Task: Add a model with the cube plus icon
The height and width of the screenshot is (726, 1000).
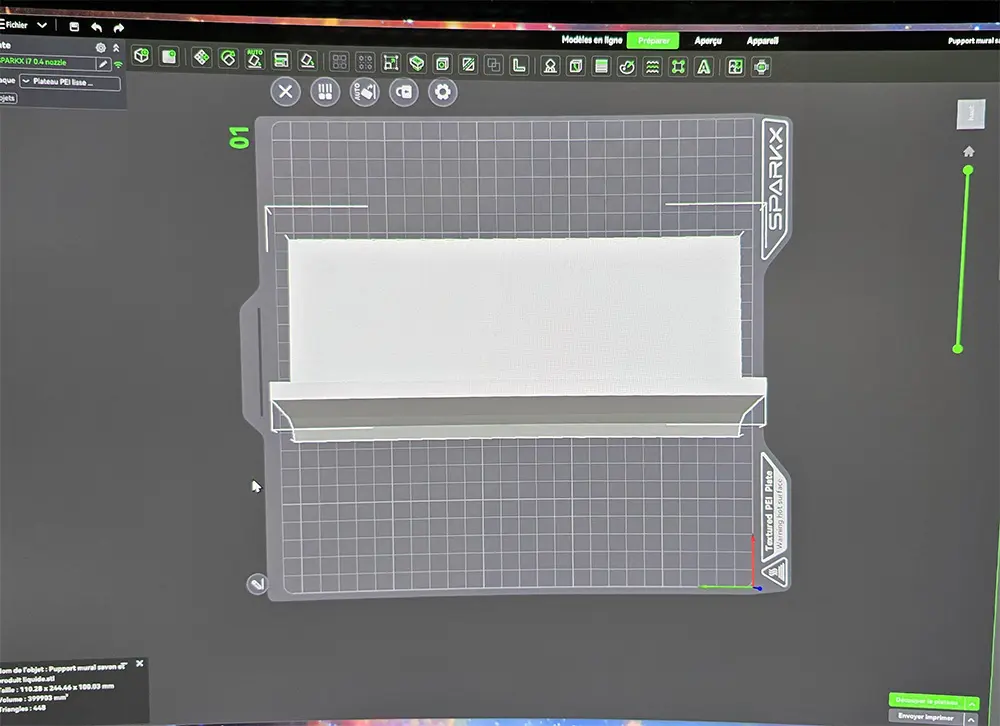Action: point(142,56)
